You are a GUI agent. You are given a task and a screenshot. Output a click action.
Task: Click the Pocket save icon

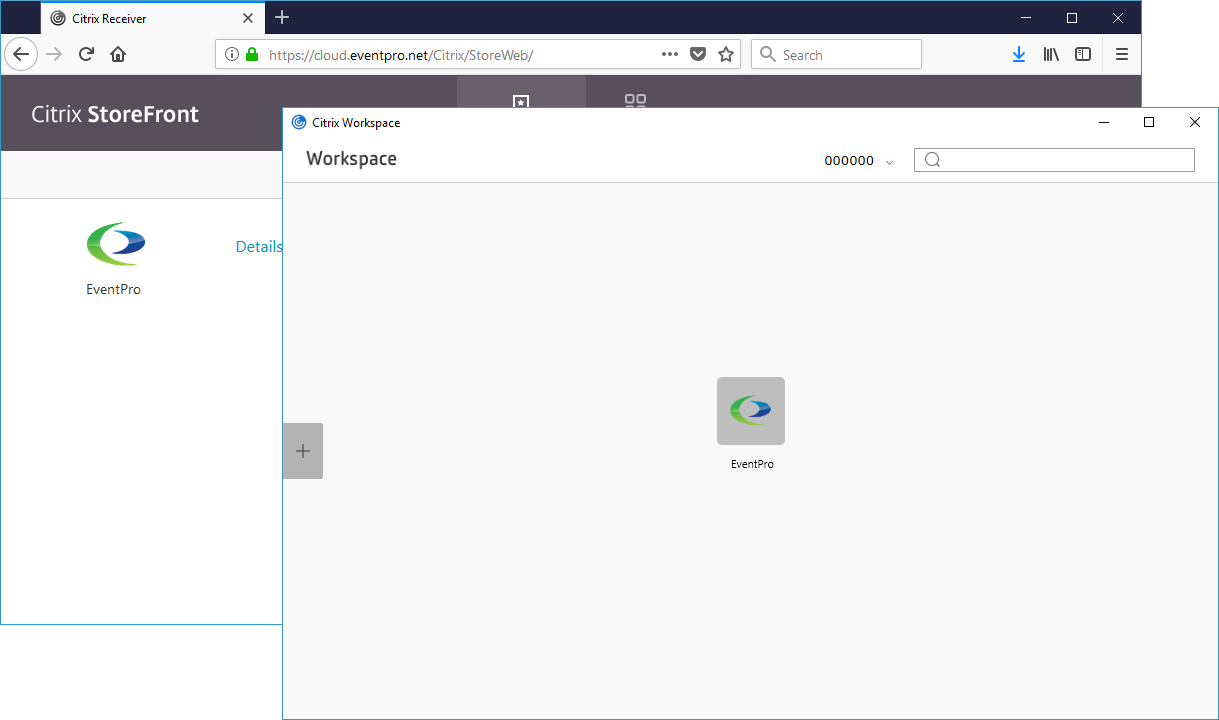pos(699,54)
